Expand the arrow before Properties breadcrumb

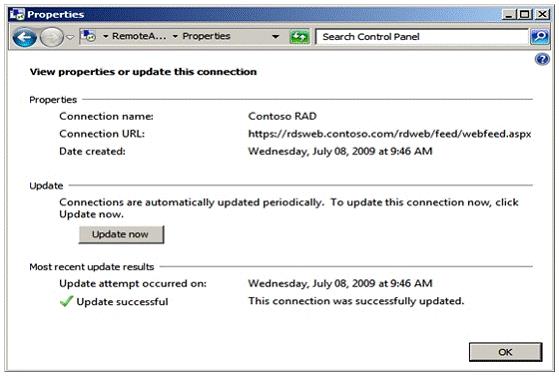pos(175,36)
